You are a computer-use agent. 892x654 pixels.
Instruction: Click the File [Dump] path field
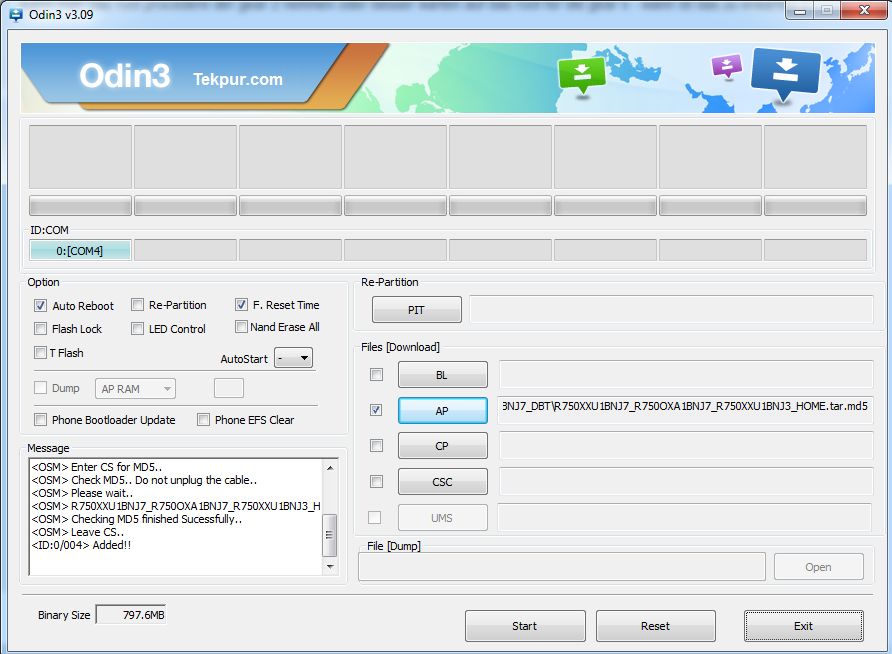[x=561, y=567]
